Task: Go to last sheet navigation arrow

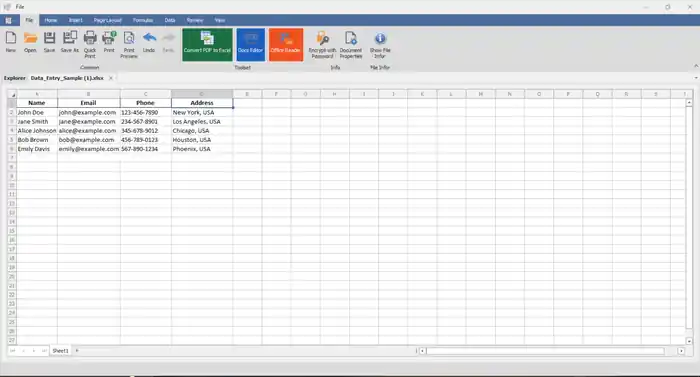Action: [x=44, y=351]
